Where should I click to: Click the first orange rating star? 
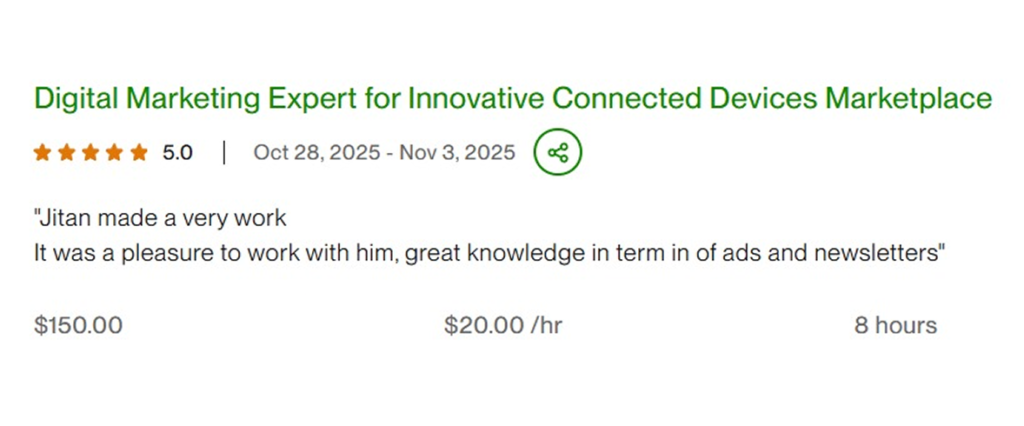tap(42, 153)
